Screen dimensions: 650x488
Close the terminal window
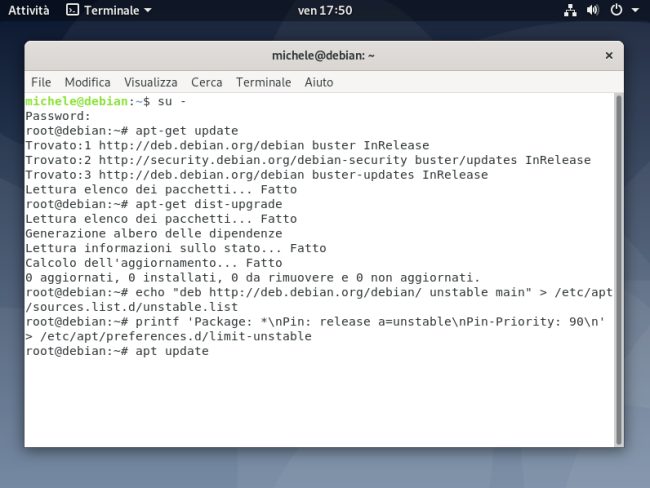(x=606, y=55)
